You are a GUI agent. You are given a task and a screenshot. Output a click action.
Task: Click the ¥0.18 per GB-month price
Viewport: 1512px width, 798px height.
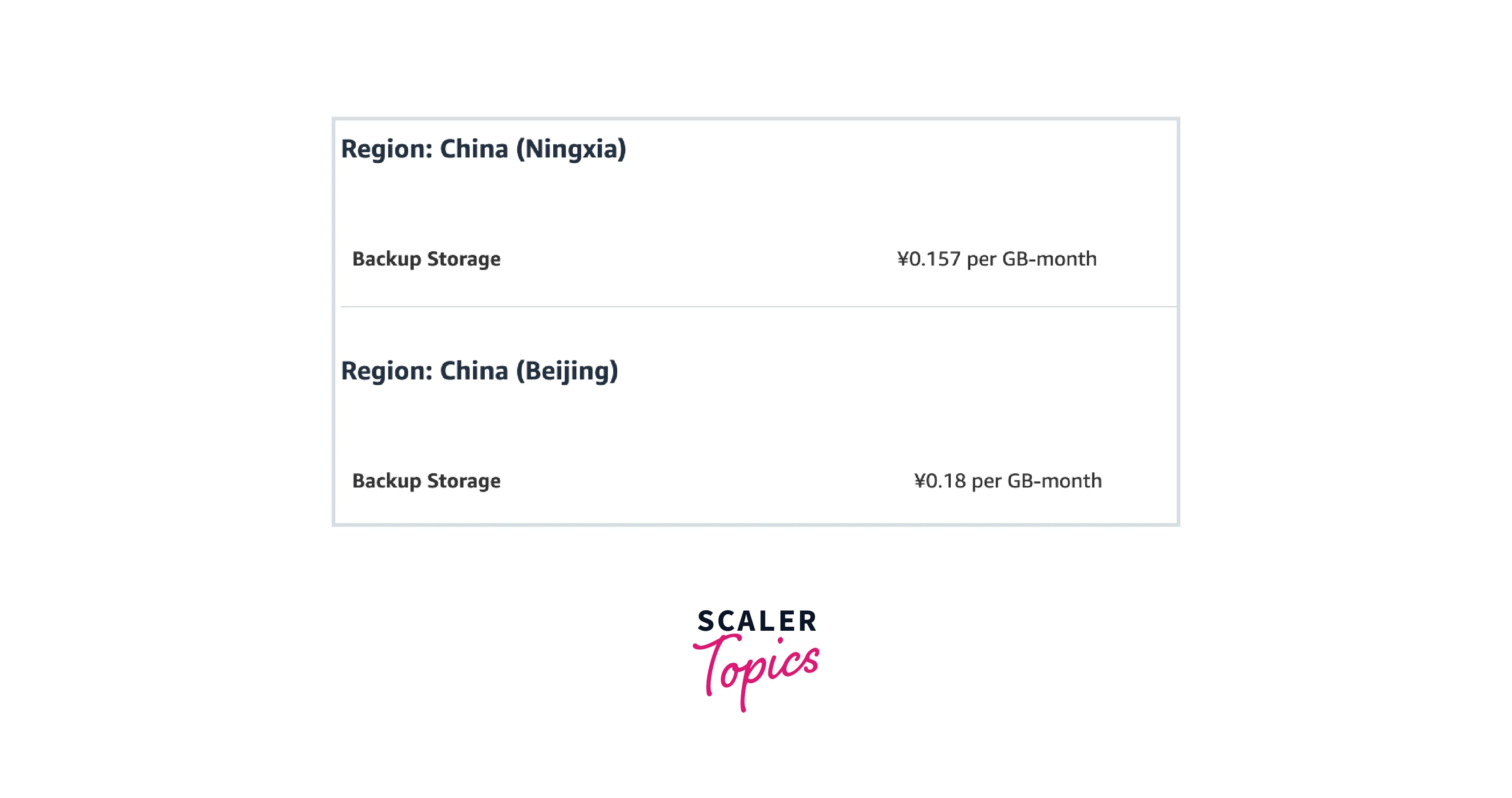point(1007,481)
